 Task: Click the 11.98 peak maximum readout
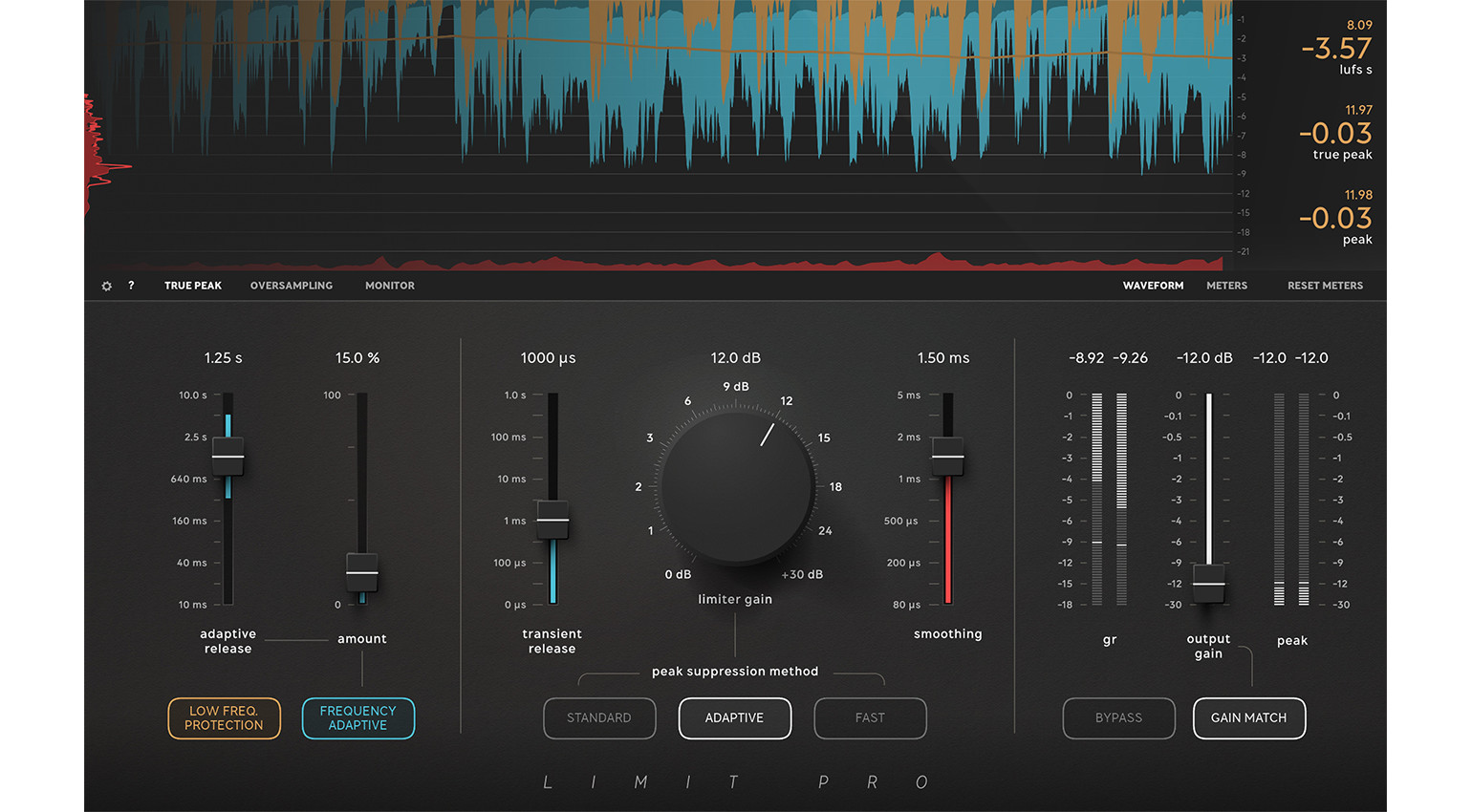click(x=1358, y=195)
